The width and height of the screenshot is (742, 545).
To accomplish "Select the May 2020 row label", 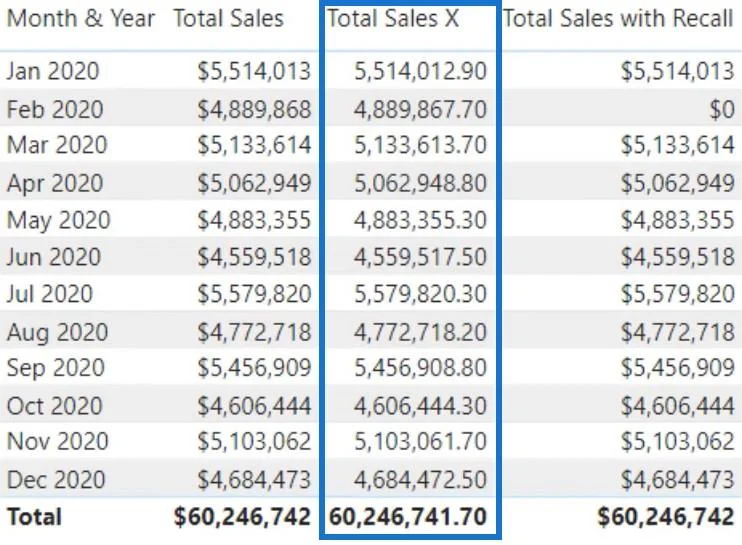I will tap(59, 220).
